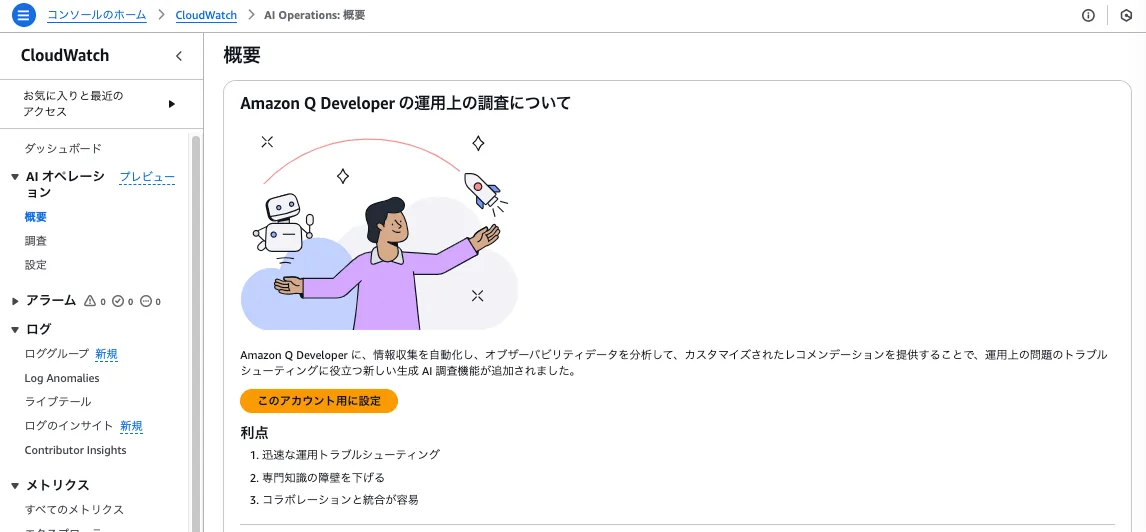
Task: Click the プレビュー badge link
Action: (147, 177)
